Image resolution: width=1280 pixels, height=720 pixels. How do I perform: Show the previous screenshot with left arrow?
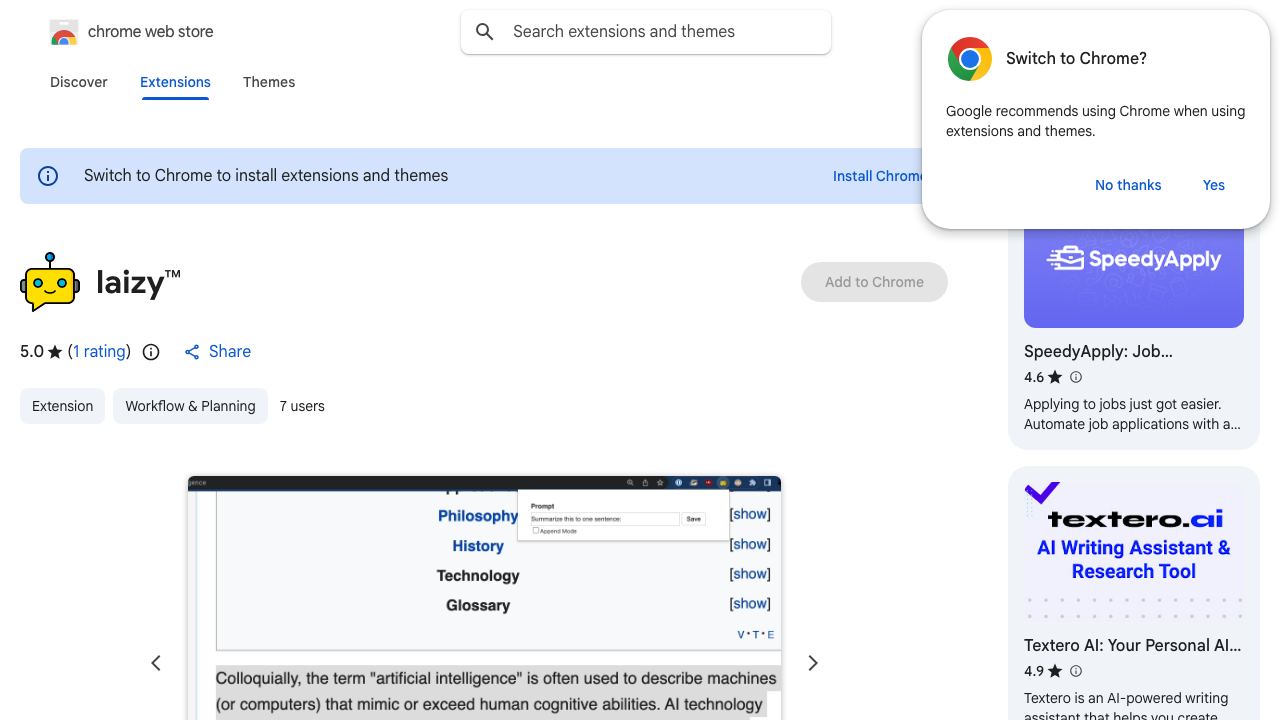[x=156, y=663]
